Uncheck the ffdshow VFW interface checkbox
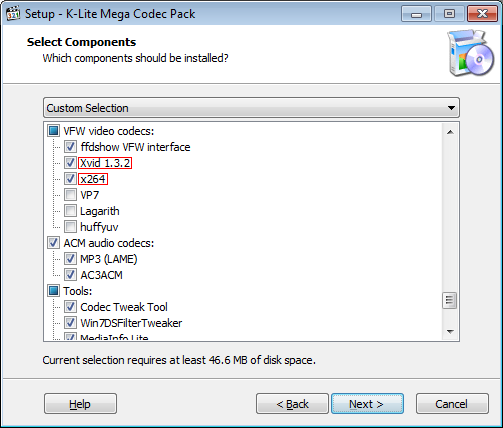This screenshot has width=503, height=428. (x=70, y=147)
